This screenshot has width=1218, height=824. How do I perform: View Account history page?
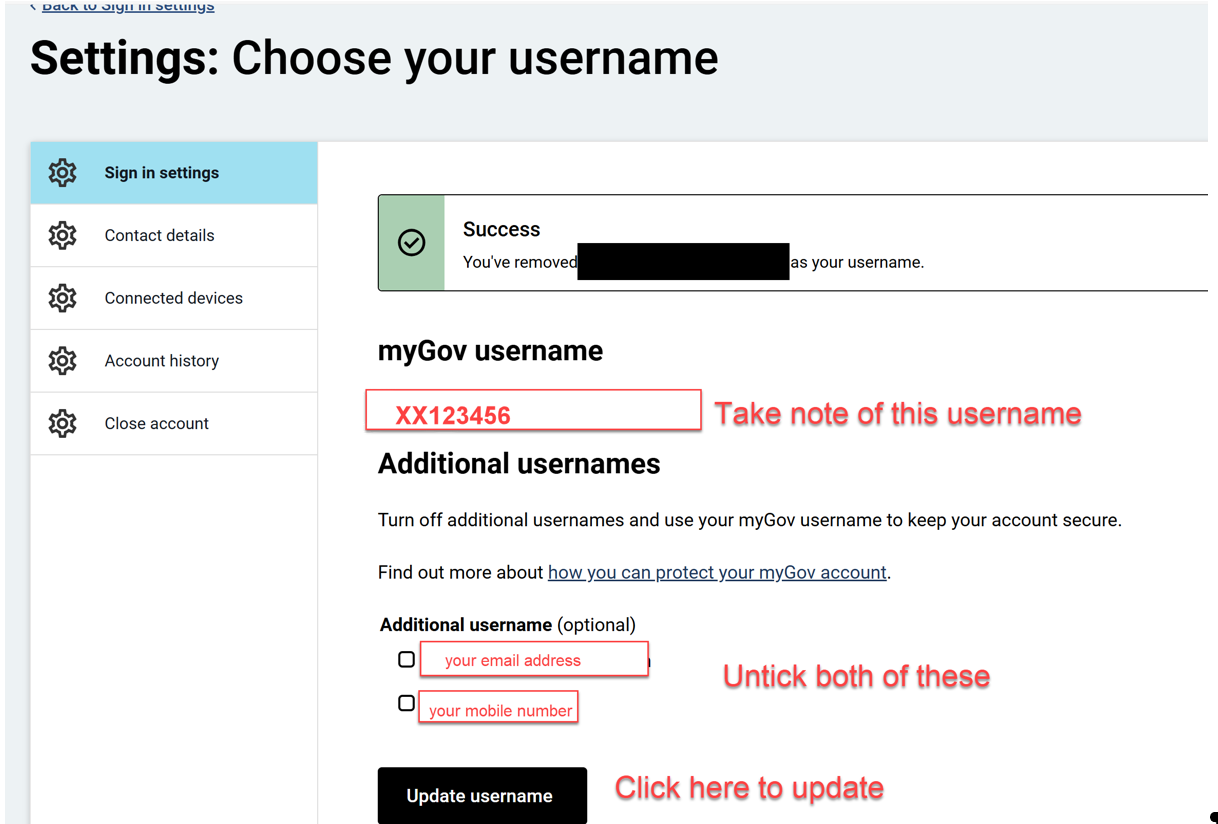(x=161, y=361)
